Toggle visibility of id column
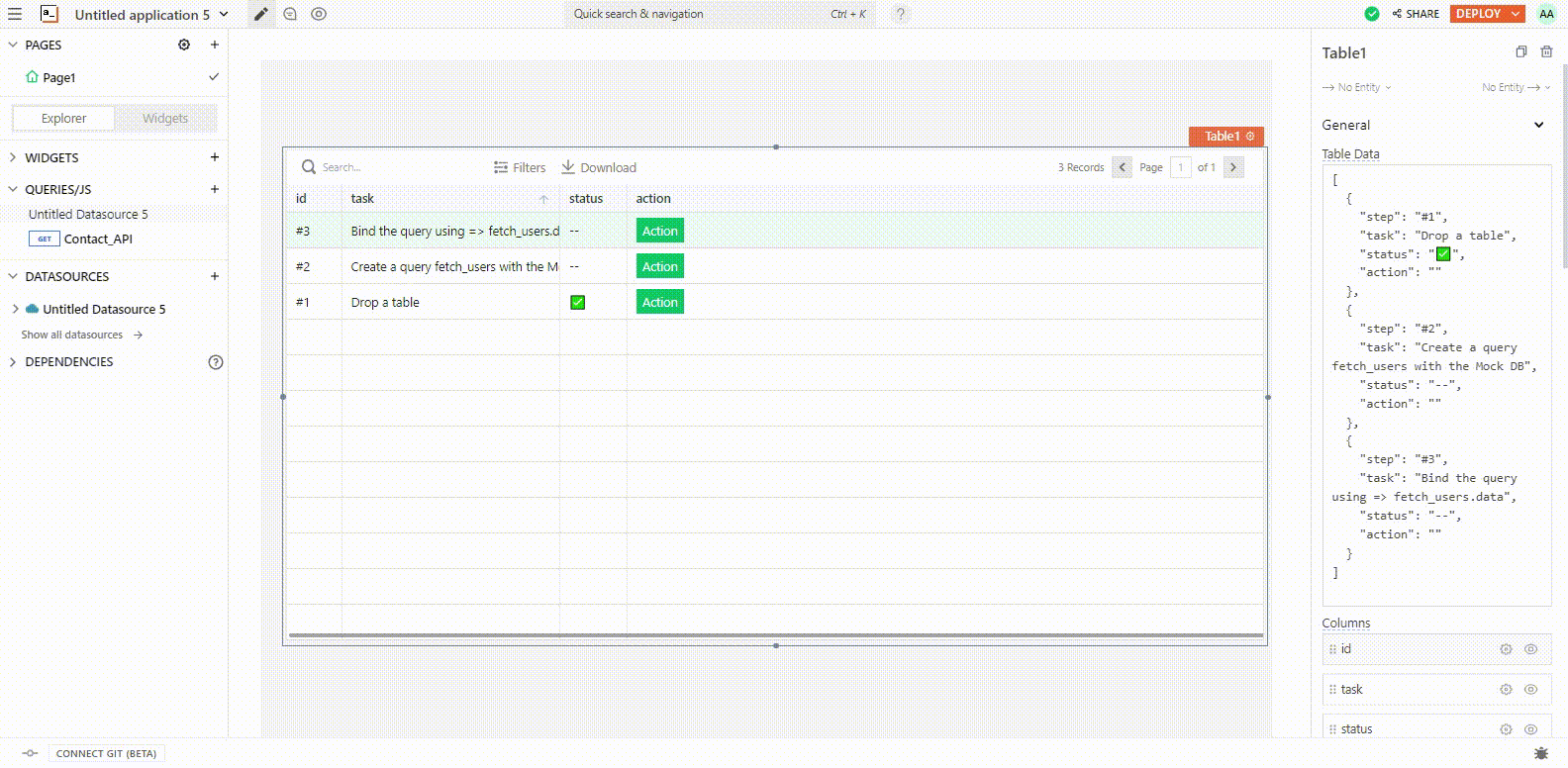Image resolution: width=1568 pixels, height=768 pixels. point(1530,649)
